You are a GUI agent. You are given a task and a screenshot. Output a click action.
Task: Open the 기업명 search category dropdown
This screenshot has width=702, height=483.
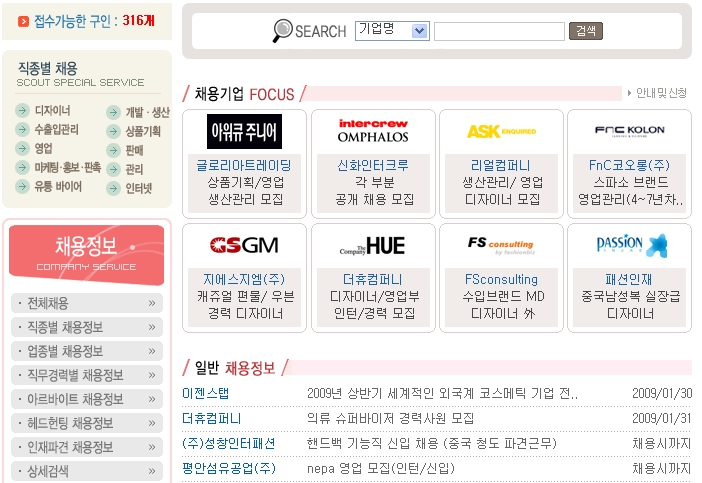coord(392,31)
